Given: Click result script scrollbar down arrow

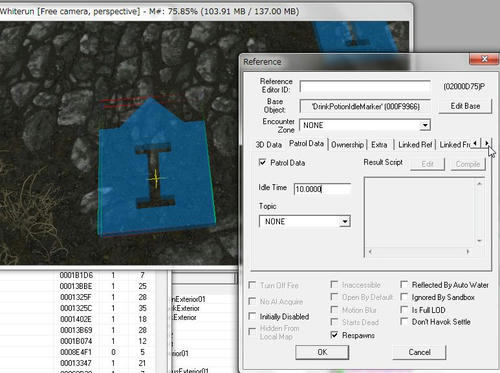Looking at the screenshot, I should (479, 241).
